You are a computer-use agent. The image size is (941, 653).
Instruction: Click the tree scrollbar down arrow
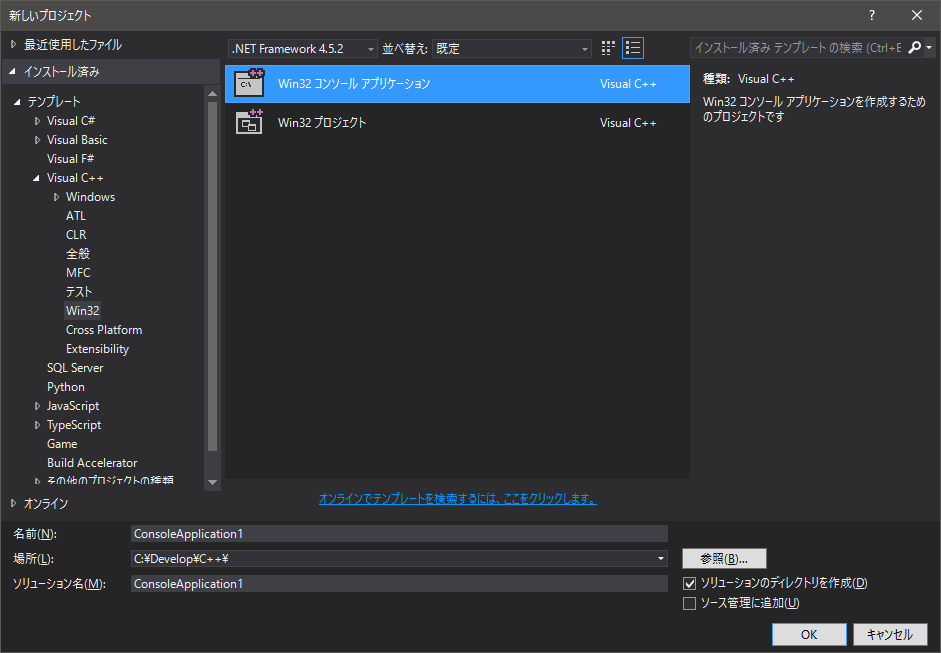tap(212, 483)
